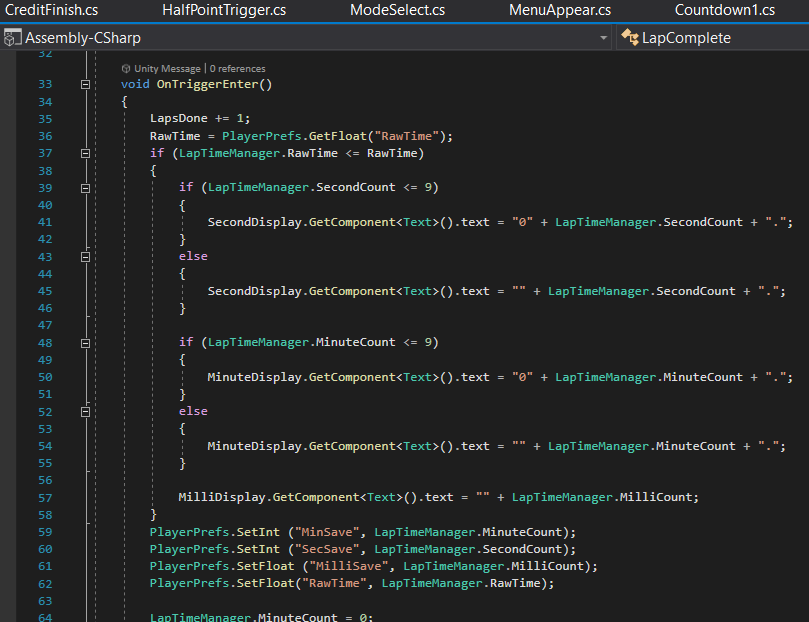Go to the MenuAppear.cs tab
This screenshot has width=809, height=622.
560,10
